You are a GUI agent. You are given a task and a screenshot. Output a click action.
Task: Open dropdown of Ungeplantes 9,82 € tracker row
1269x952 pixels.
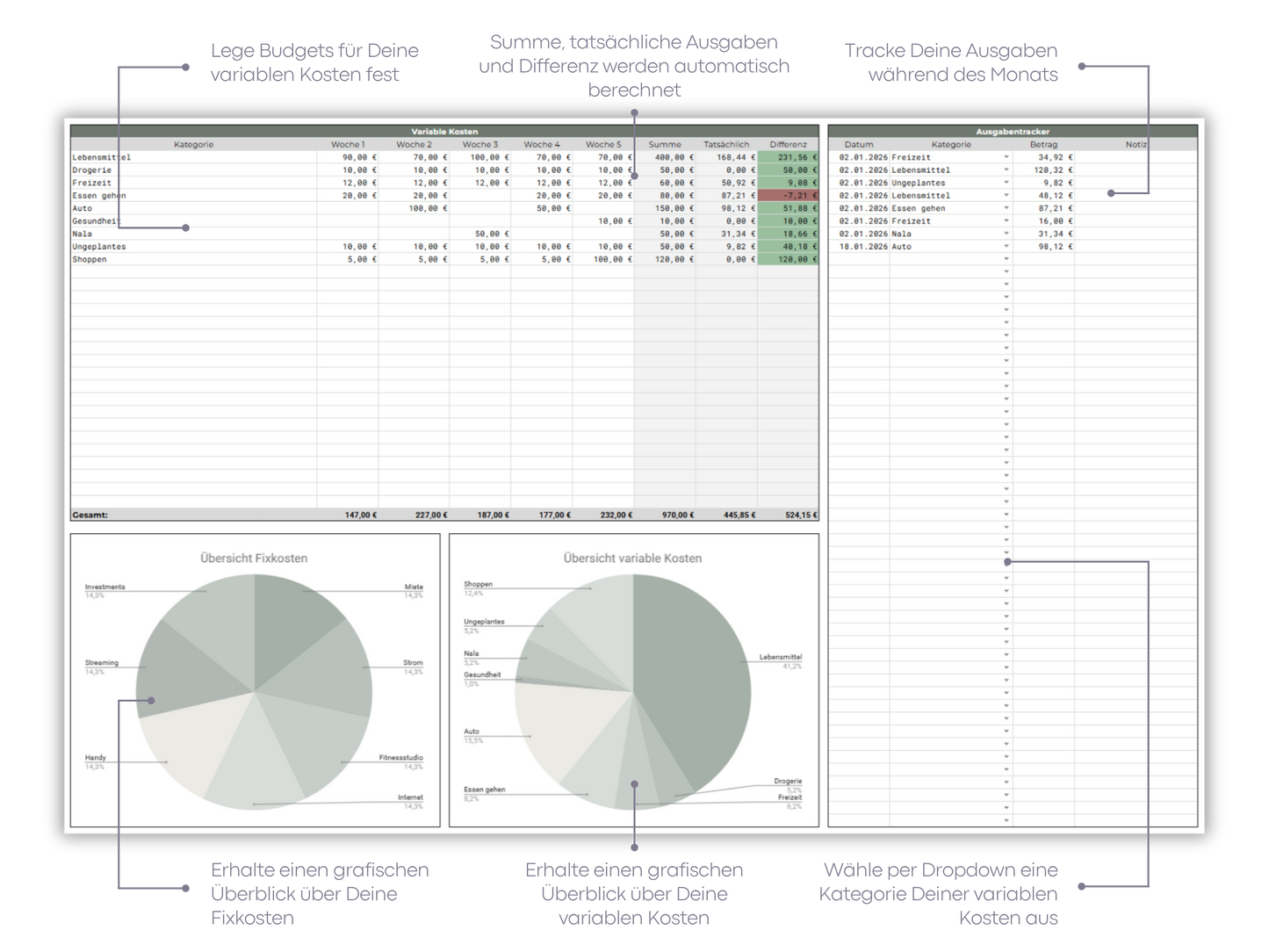click(x=1006, y=183)
